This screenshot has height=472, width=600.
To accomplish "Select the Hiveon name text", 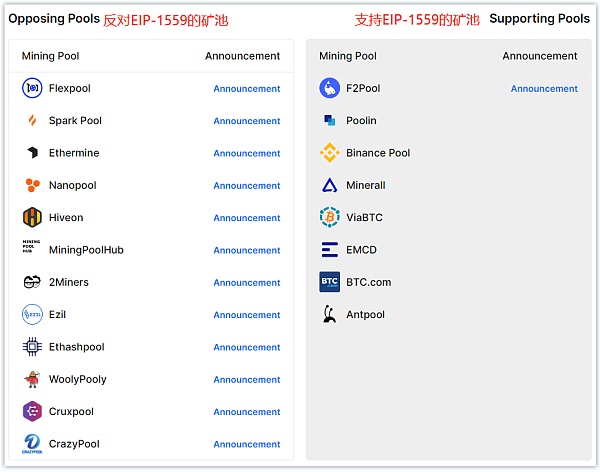I will 66,217.
